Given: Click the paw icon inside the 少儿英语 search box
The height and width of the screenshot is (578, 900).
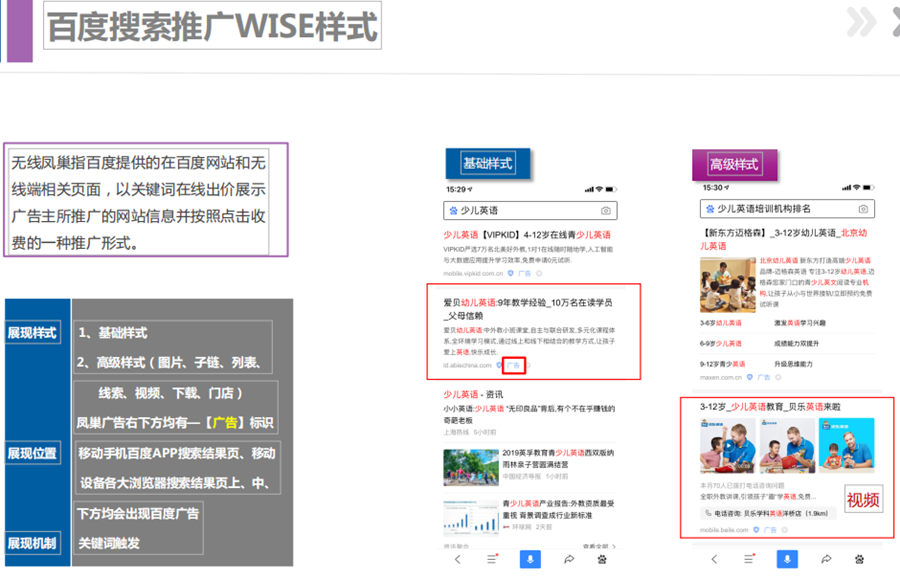Looking at the screenshot, I should tap(453, 211).
